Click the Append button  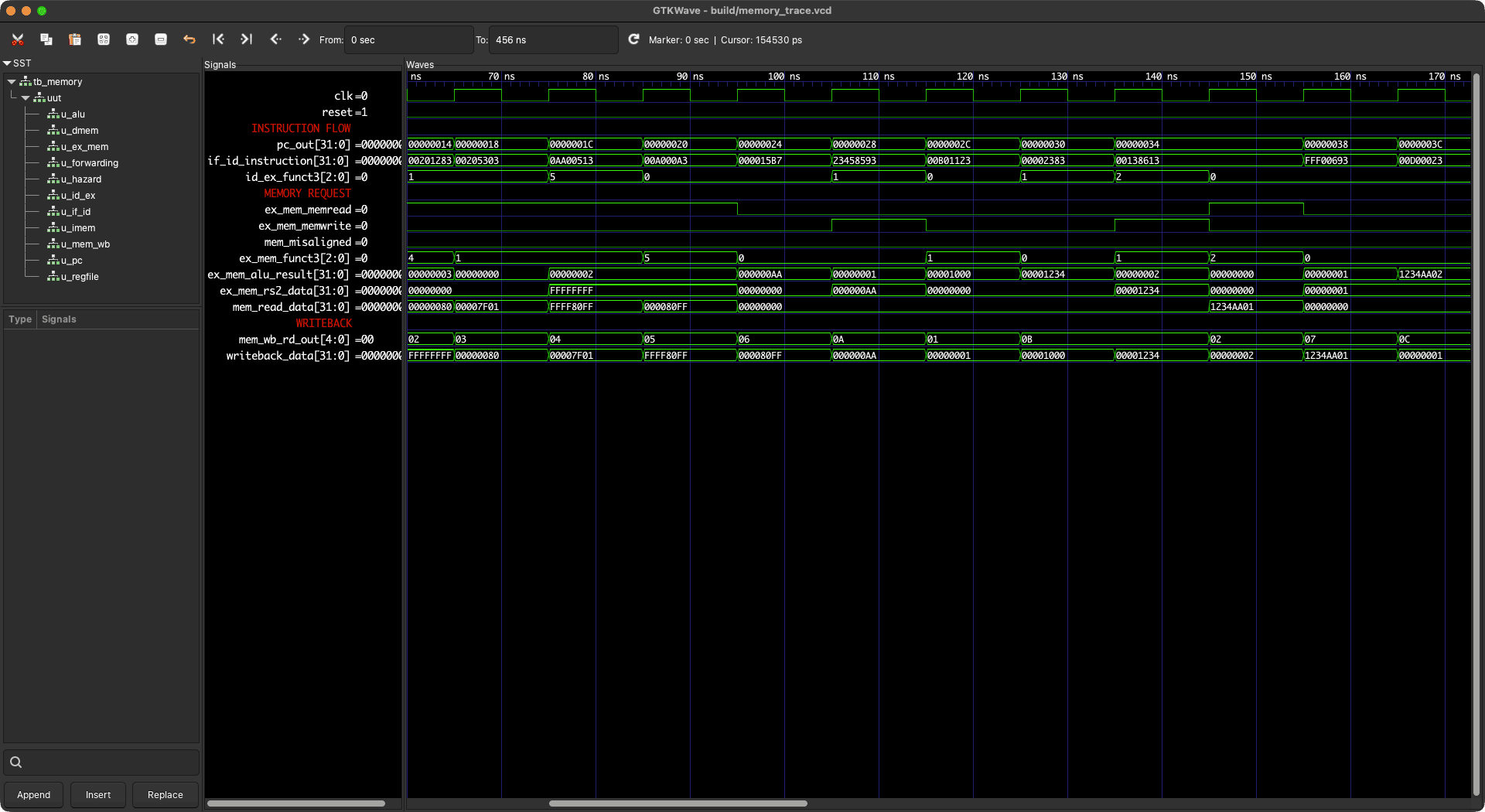[34, 795]
